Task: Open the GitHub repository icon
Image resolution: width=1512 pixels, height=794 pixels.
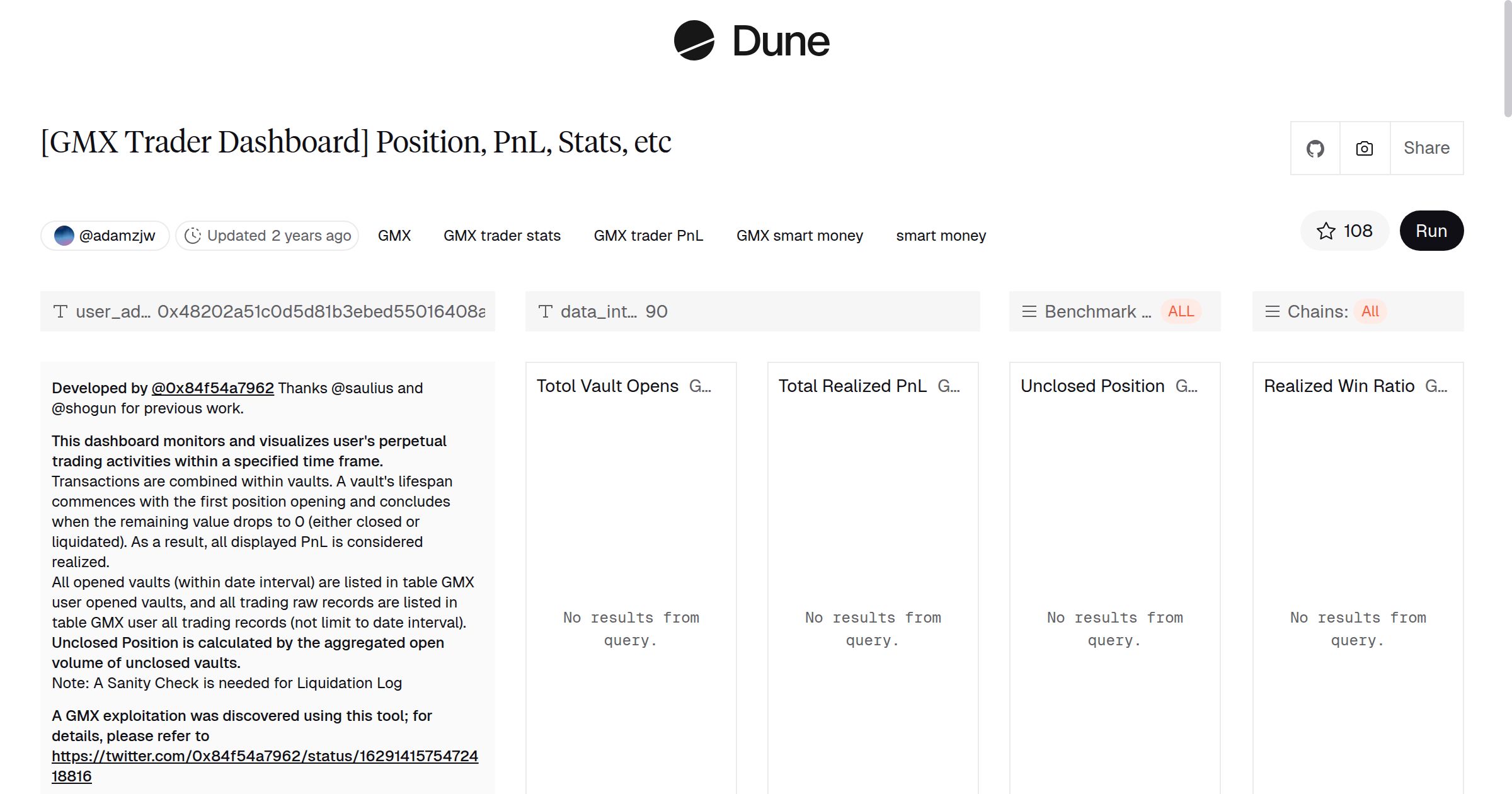Action: [x=1315, y=147]
